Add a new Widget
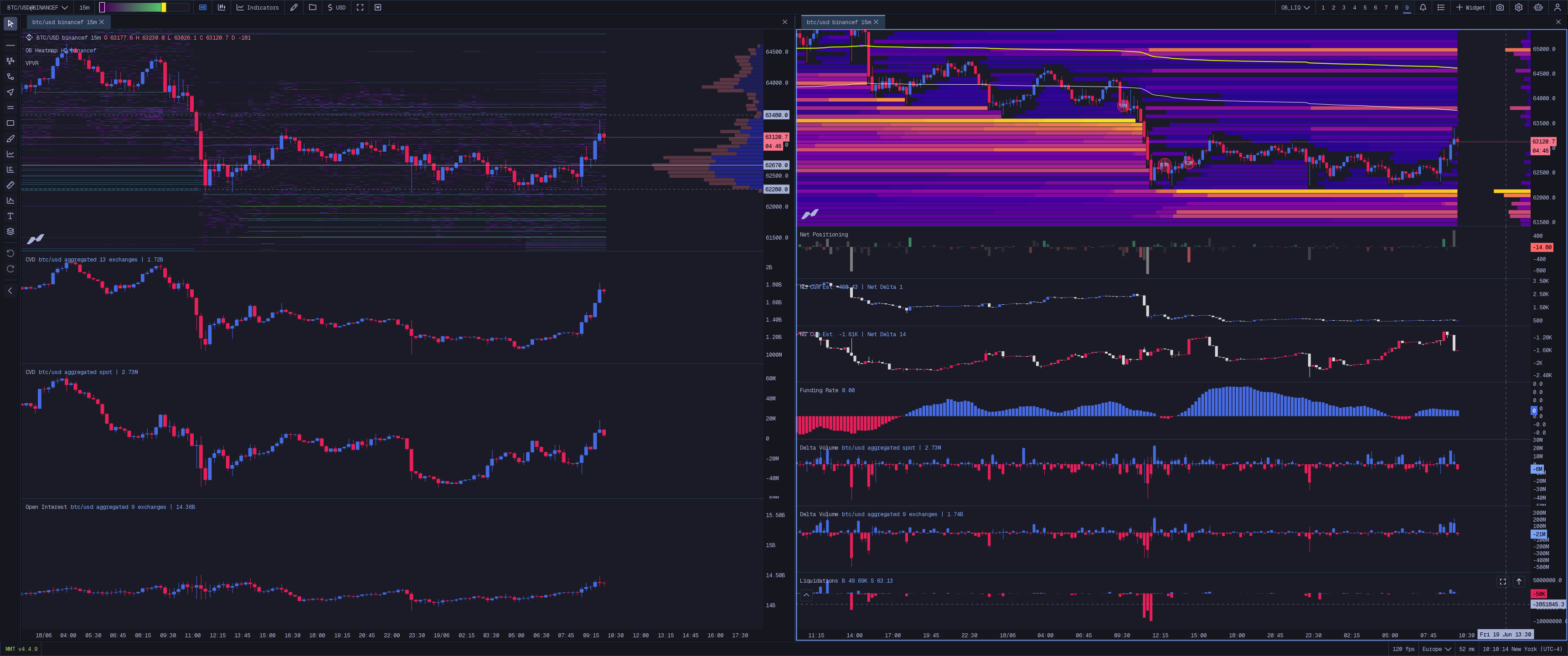This screenshot has height=656, width=1568. pos(1470,7)
